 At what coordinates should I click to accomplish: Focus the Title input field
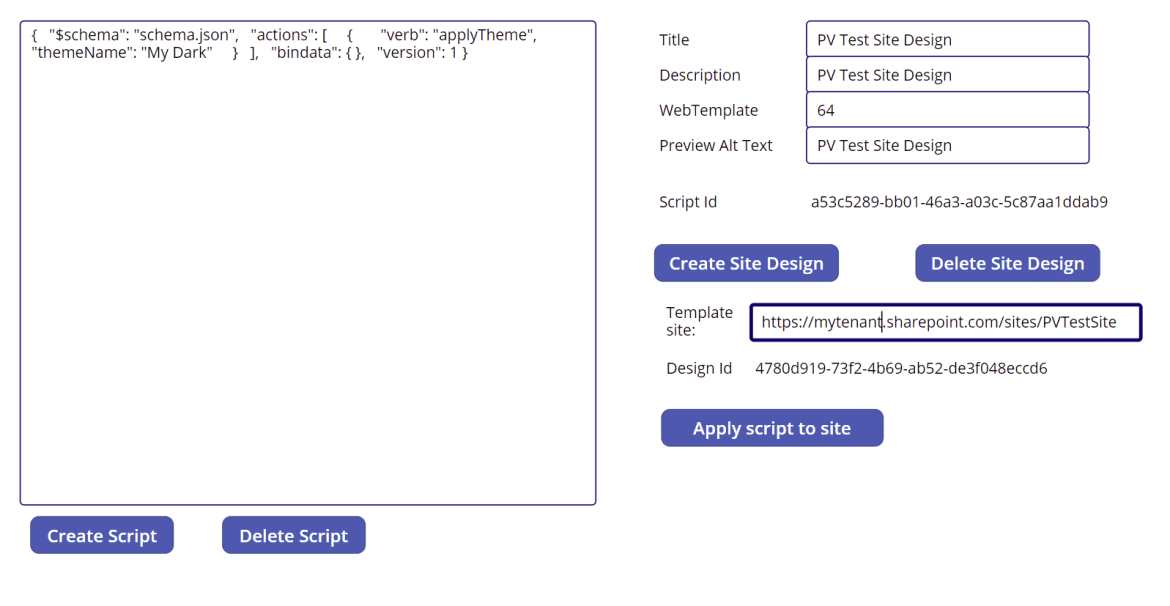point(947,39)
